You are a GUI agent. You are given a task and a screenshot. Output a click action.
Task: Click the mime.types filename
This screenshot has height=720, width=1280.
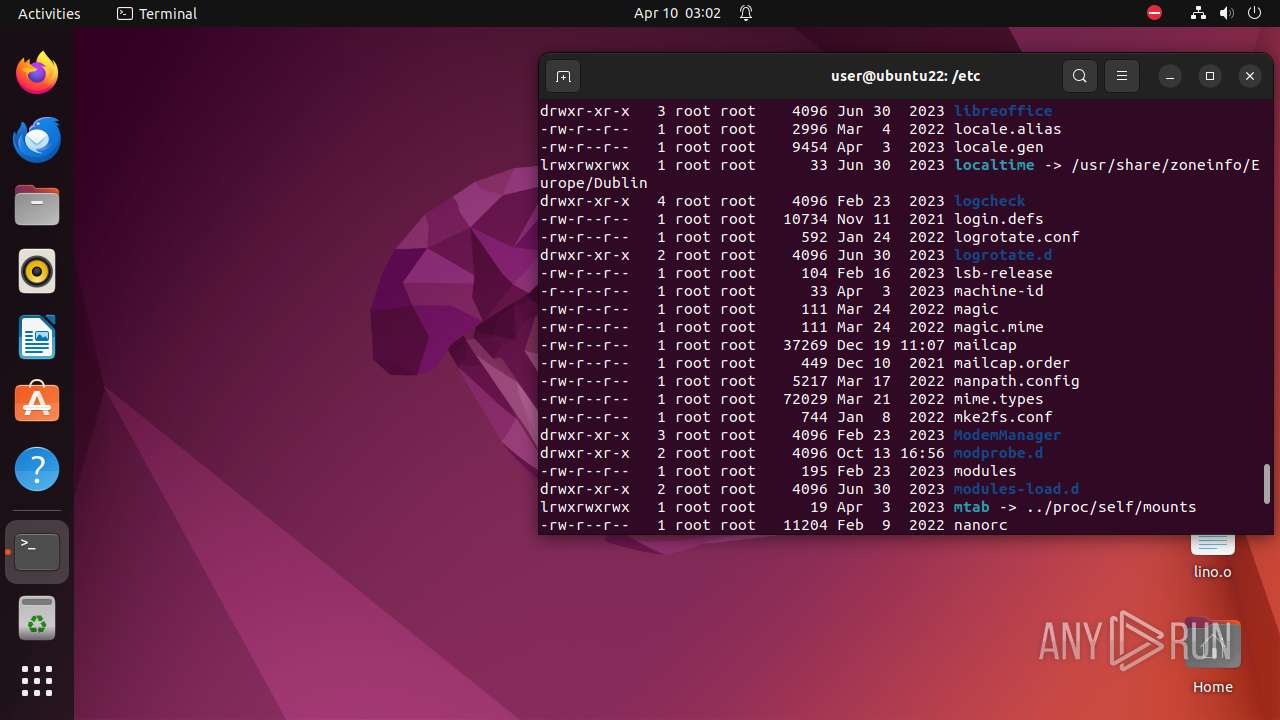click(x=999, y=399)
